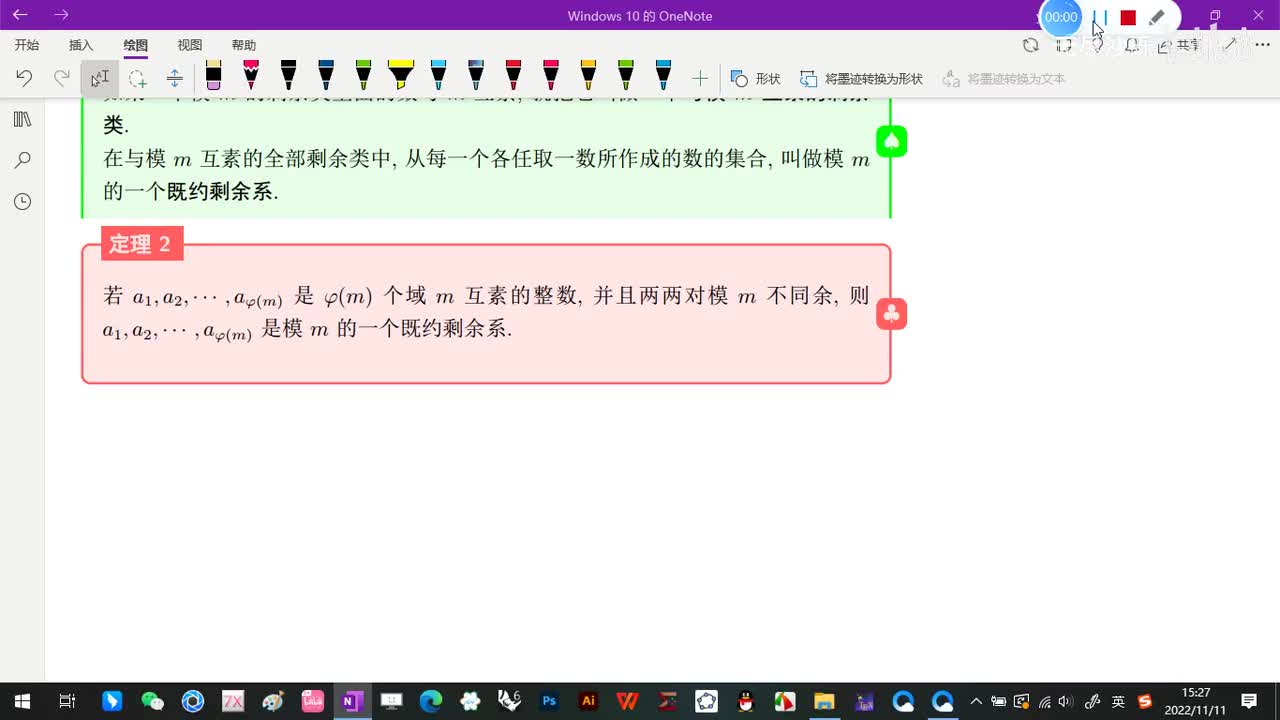This screenshot has height=720, width=1280.
Task: Go back with the title bar arrow
Action: (20, 15)
